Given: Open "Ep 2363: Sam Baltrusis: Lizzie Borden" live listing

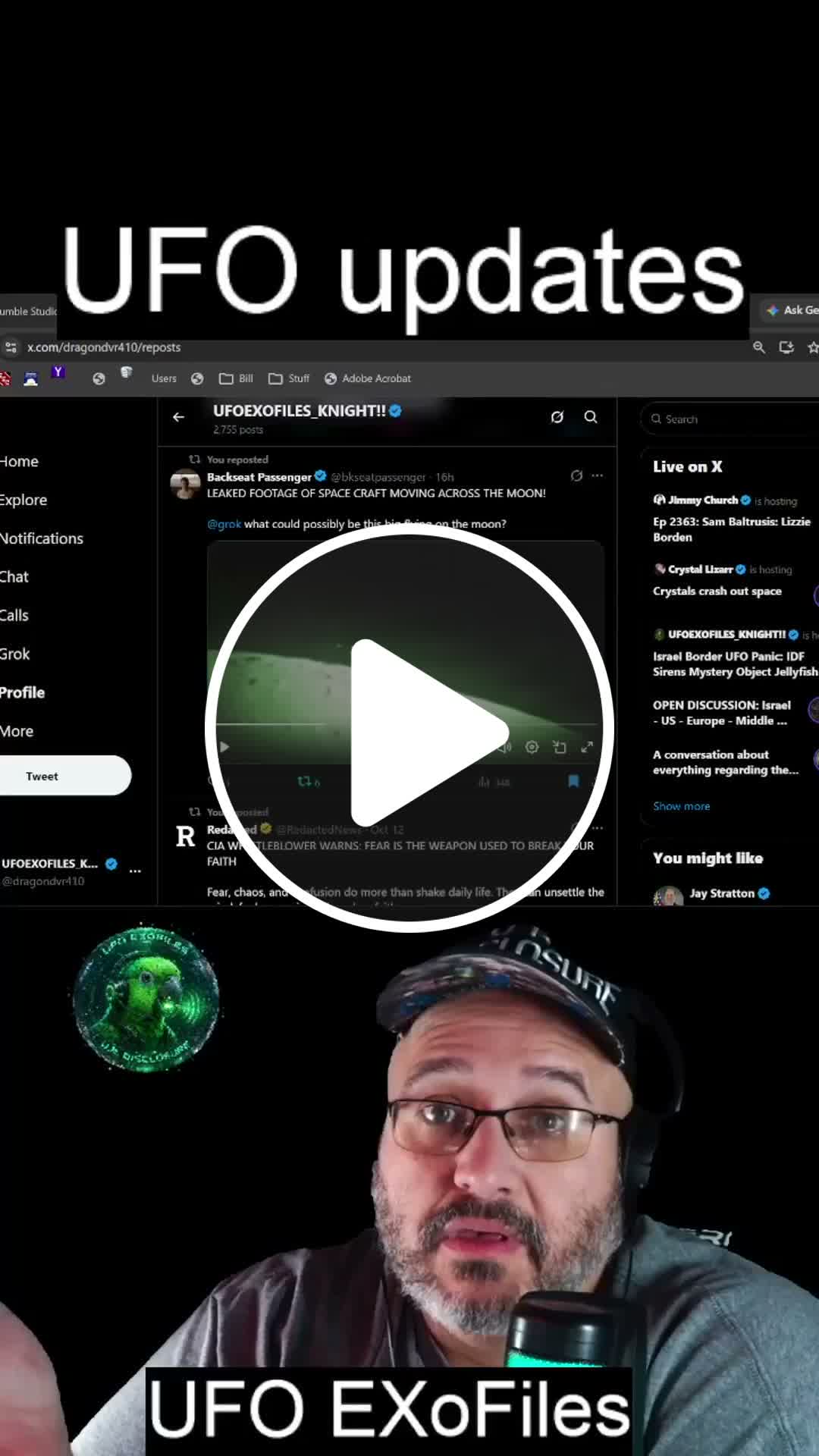Looking at the screenshot, I should point(732,529).
